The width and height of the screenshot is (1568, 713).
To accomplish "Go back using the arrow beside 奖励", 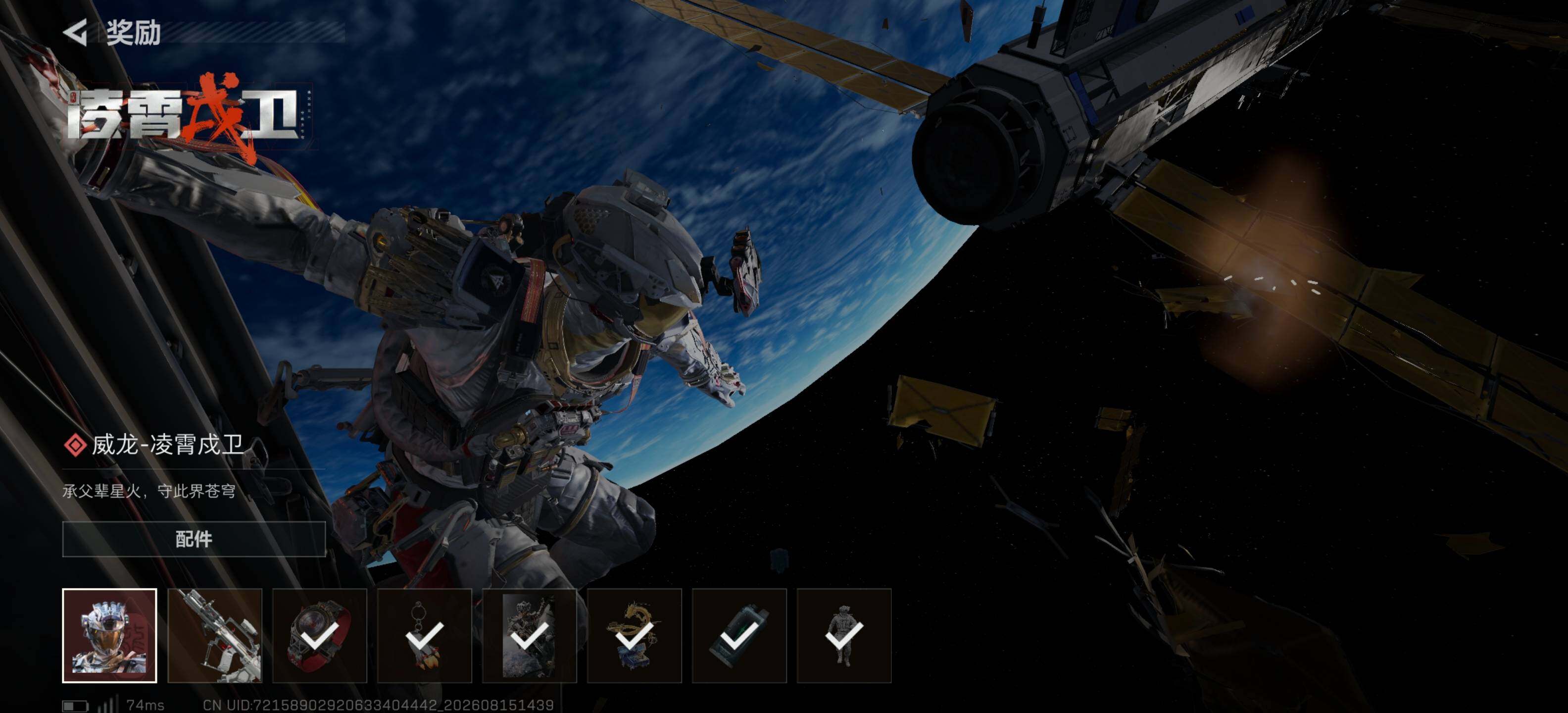I will 76,32.
